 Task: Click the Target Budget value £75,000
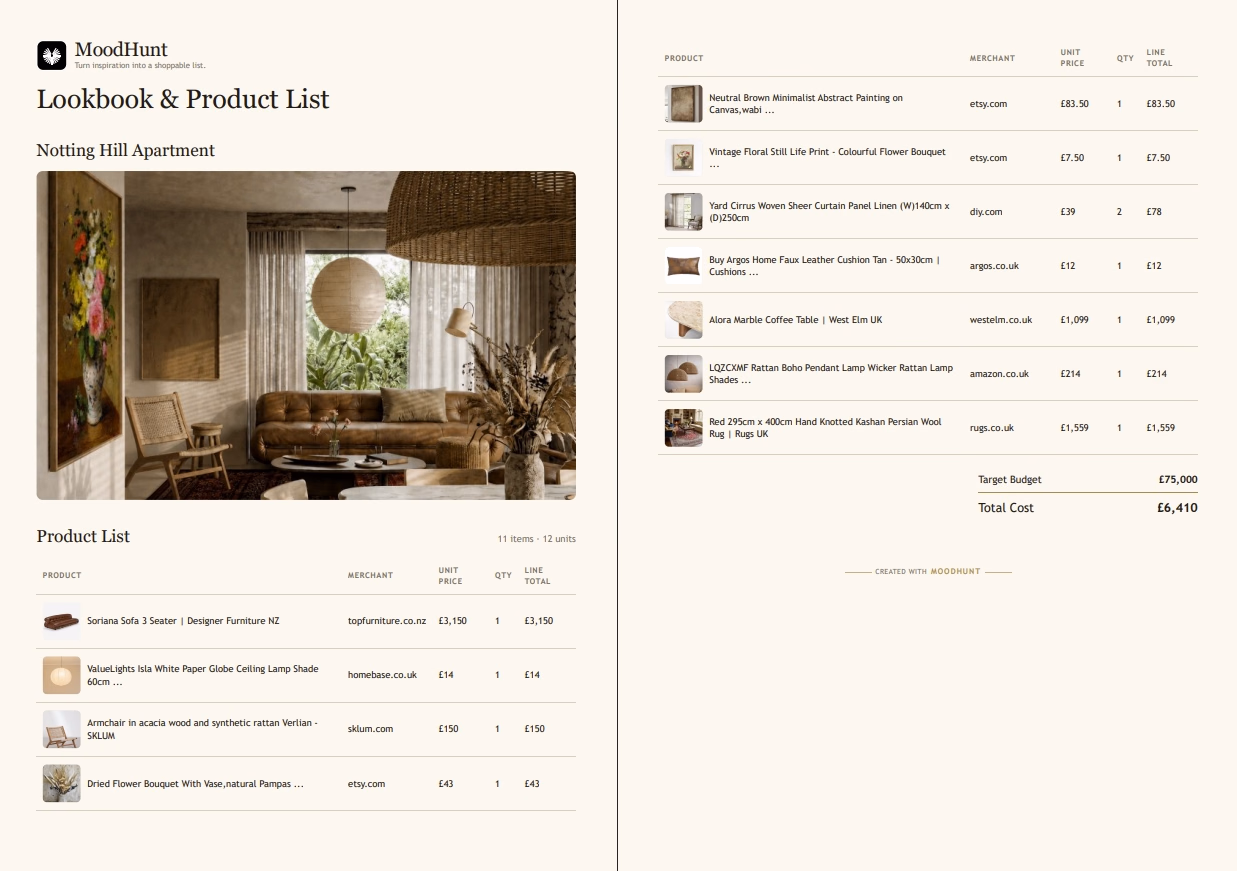1178,480
